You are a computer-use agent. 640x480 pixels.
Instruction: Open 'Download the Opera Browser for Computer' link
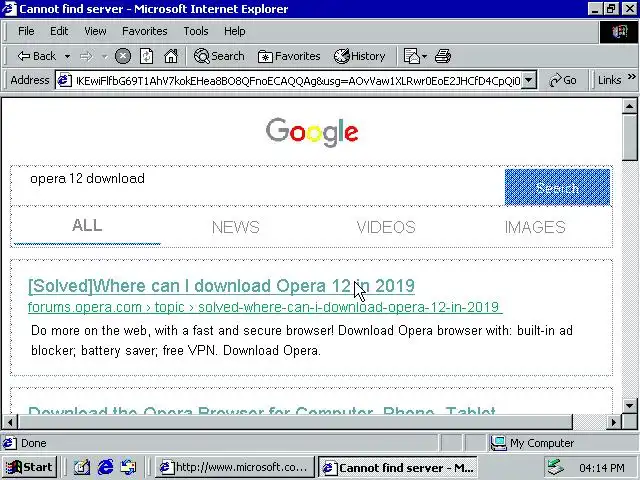tap(262, 411)
